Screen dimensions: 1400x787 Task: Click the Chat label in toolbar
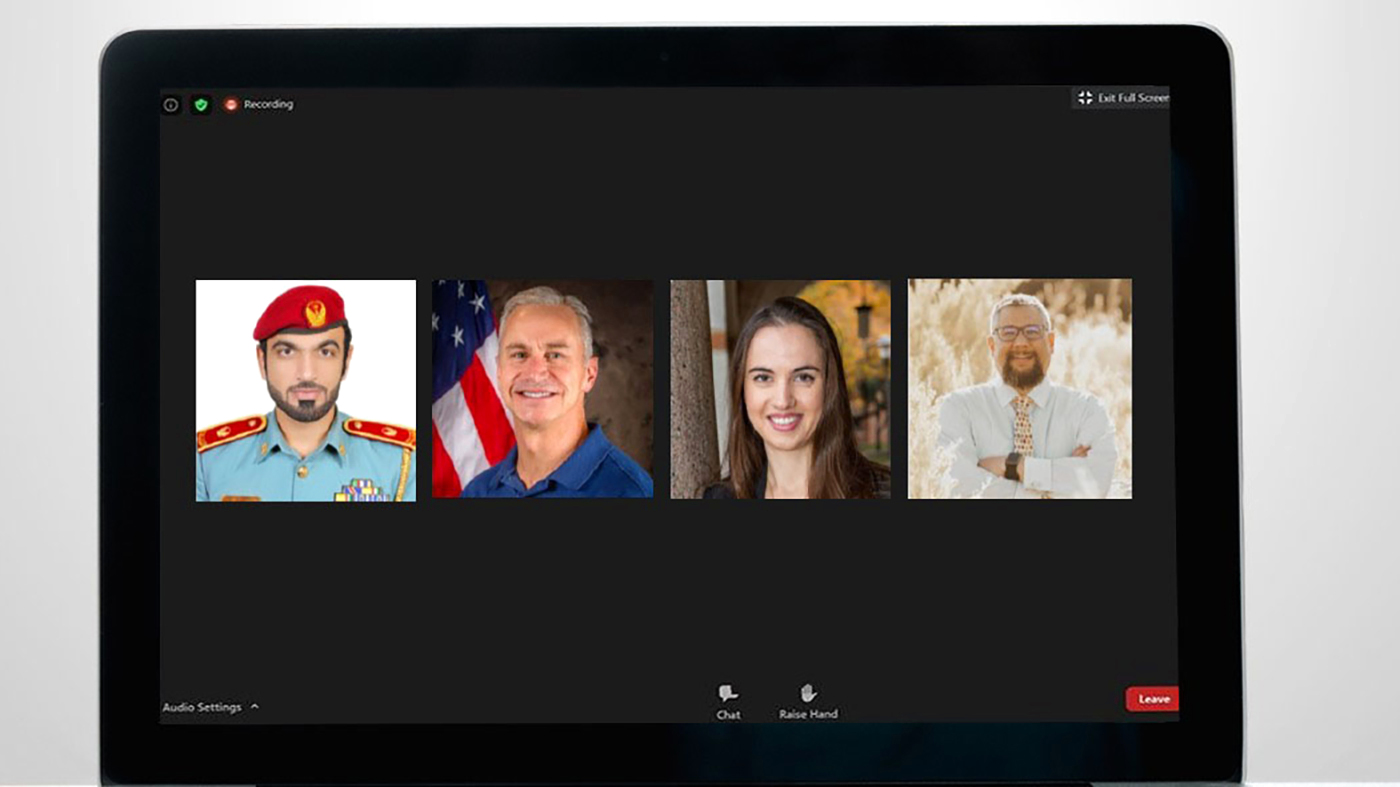tap(728, 715)
